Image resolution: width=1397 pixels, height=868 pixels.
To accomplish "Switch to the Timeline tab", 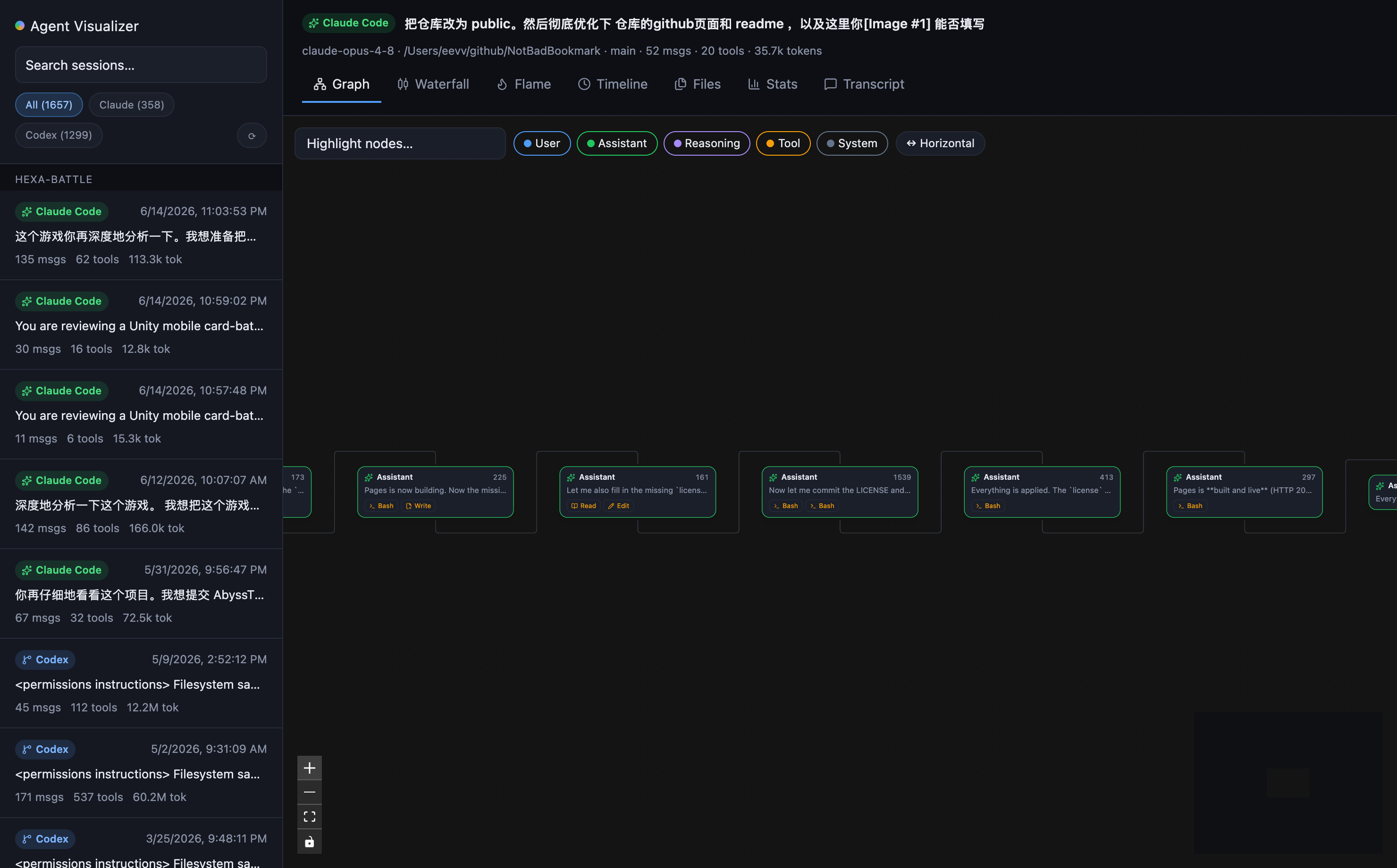I will tap(613, 84).
